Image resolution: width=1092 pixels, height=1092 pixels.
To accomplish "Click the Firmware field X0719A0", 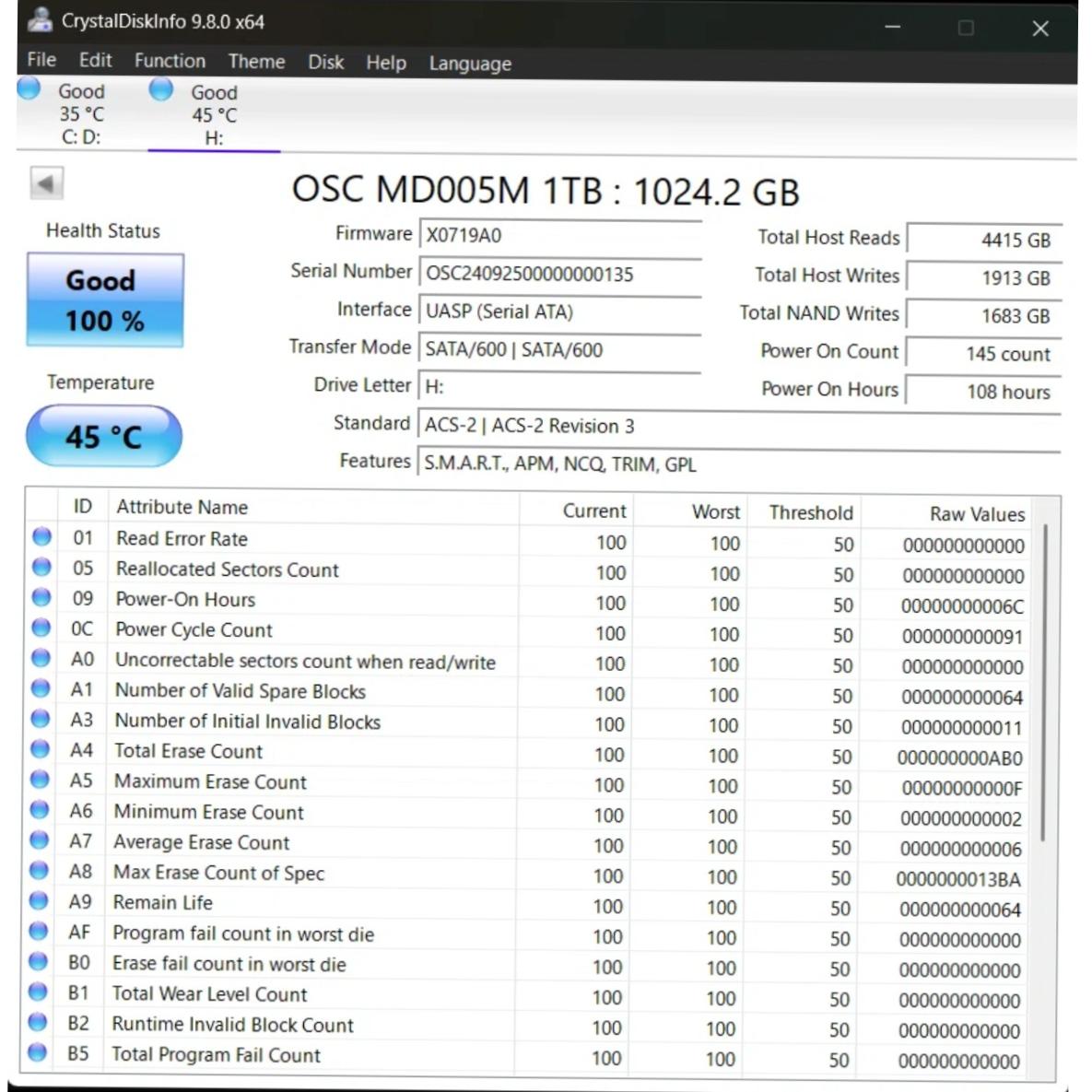I will coord(560,235).
